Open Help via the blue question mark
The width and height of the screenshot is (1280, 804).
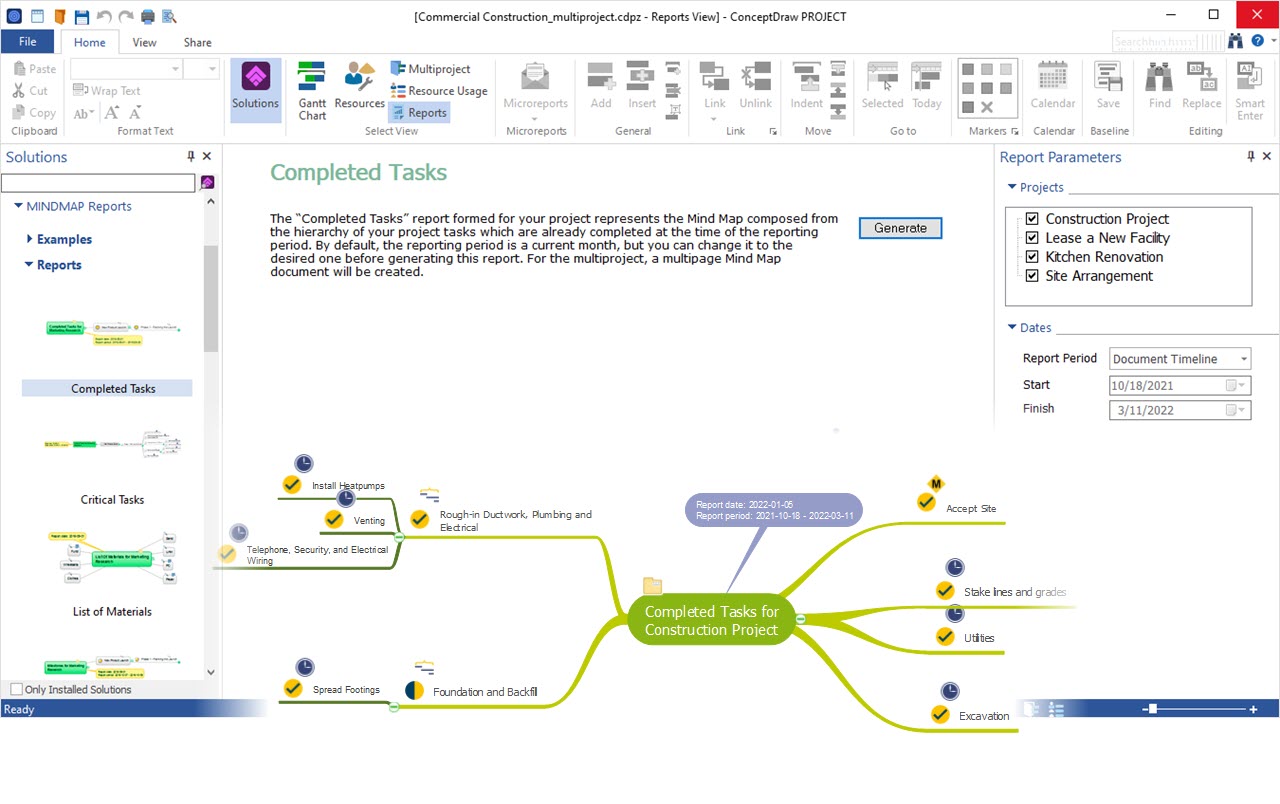pyautogui.click(x=1257, y=41)
